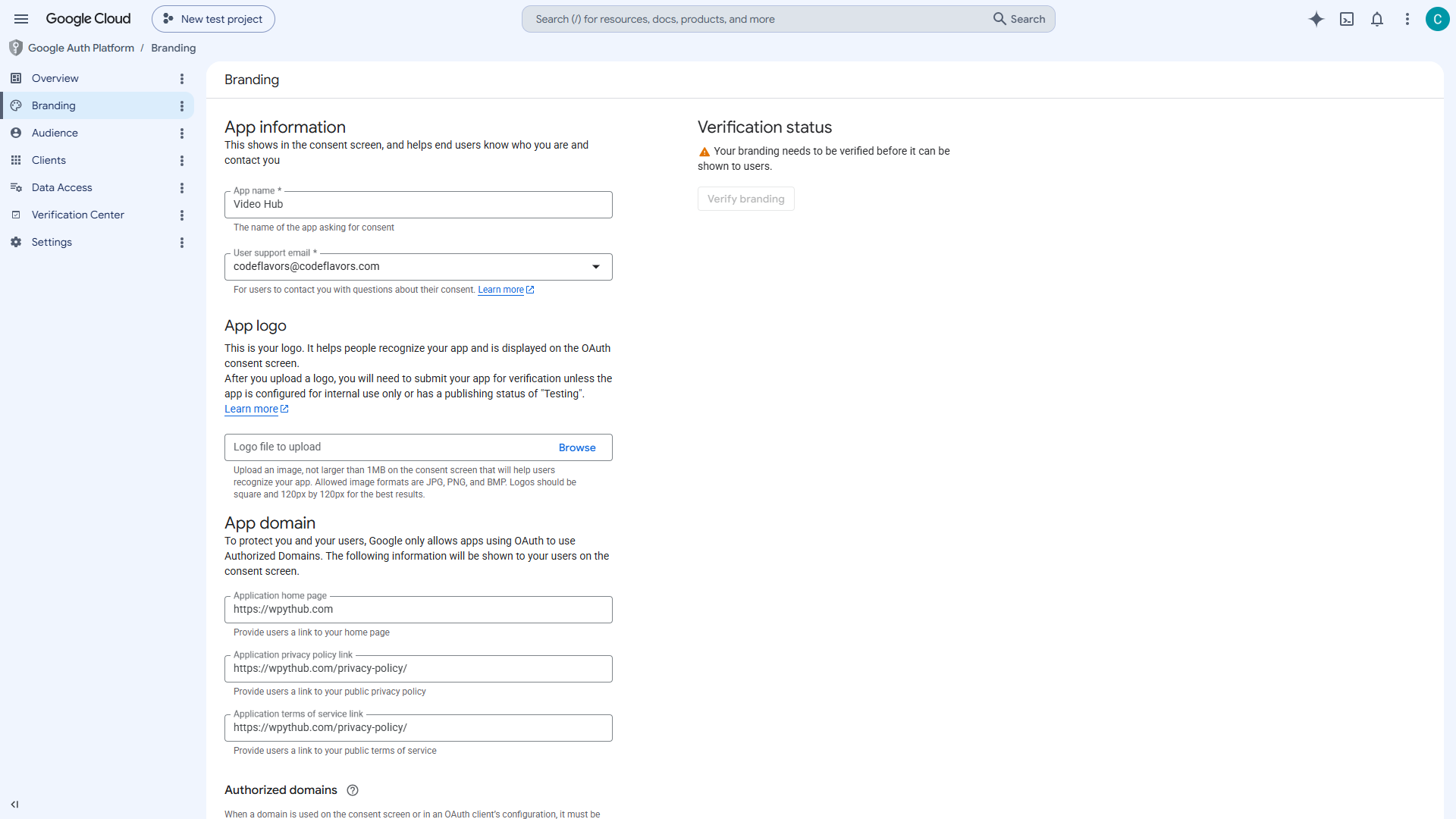Click the Data Access icon
The image size is (1456, 819).
[x=16, y=187]
